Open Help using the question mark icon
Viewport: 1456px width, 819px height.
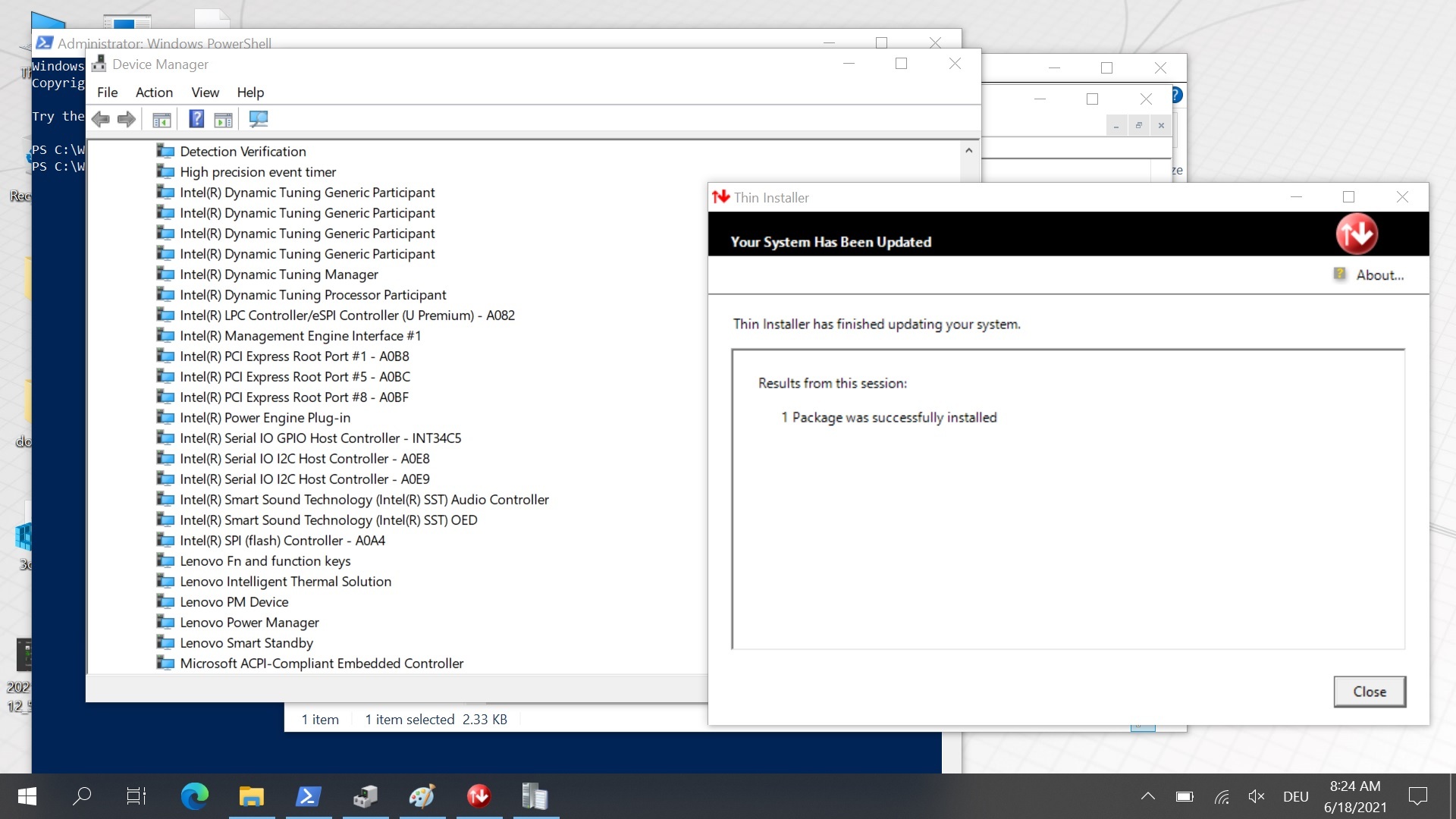pyautogui.click(x=196, y=118)
